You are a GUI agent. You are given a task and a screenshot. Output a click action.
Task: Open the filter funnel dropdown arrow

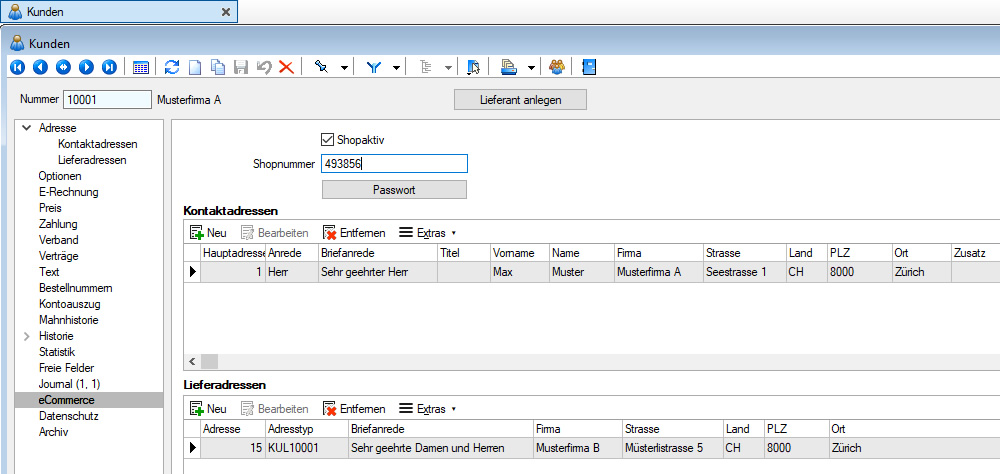397,67
